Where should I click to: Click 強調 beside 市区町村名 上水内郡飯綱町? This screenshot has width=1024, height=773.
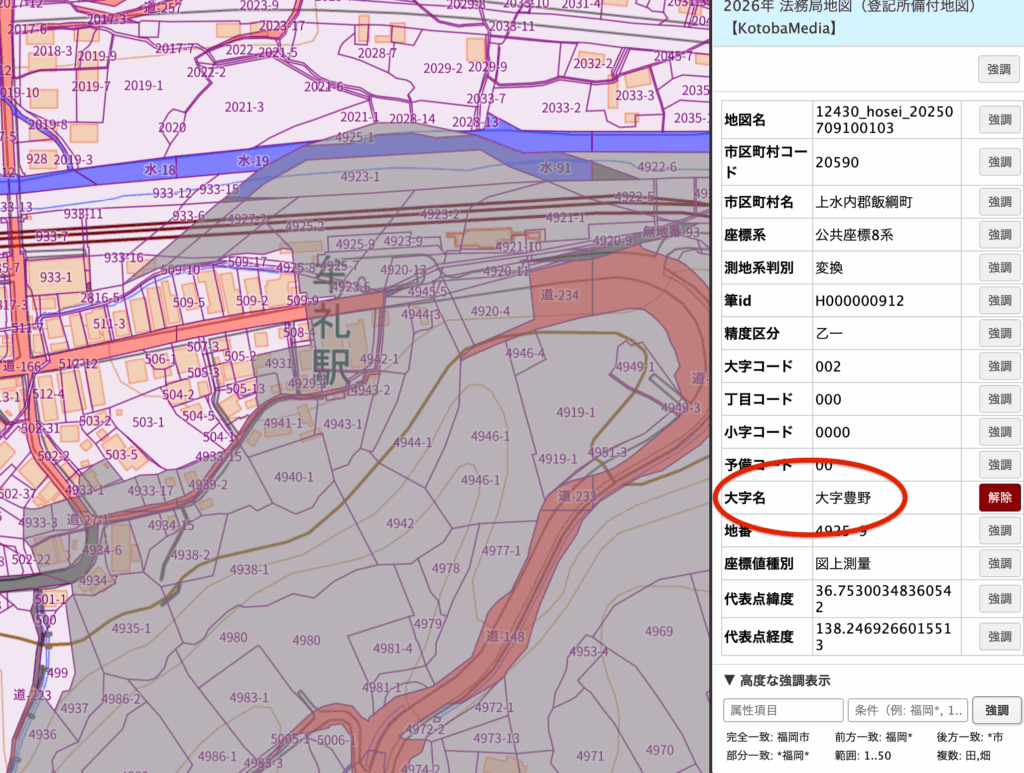pyautogui.click(x=999, y=202)
